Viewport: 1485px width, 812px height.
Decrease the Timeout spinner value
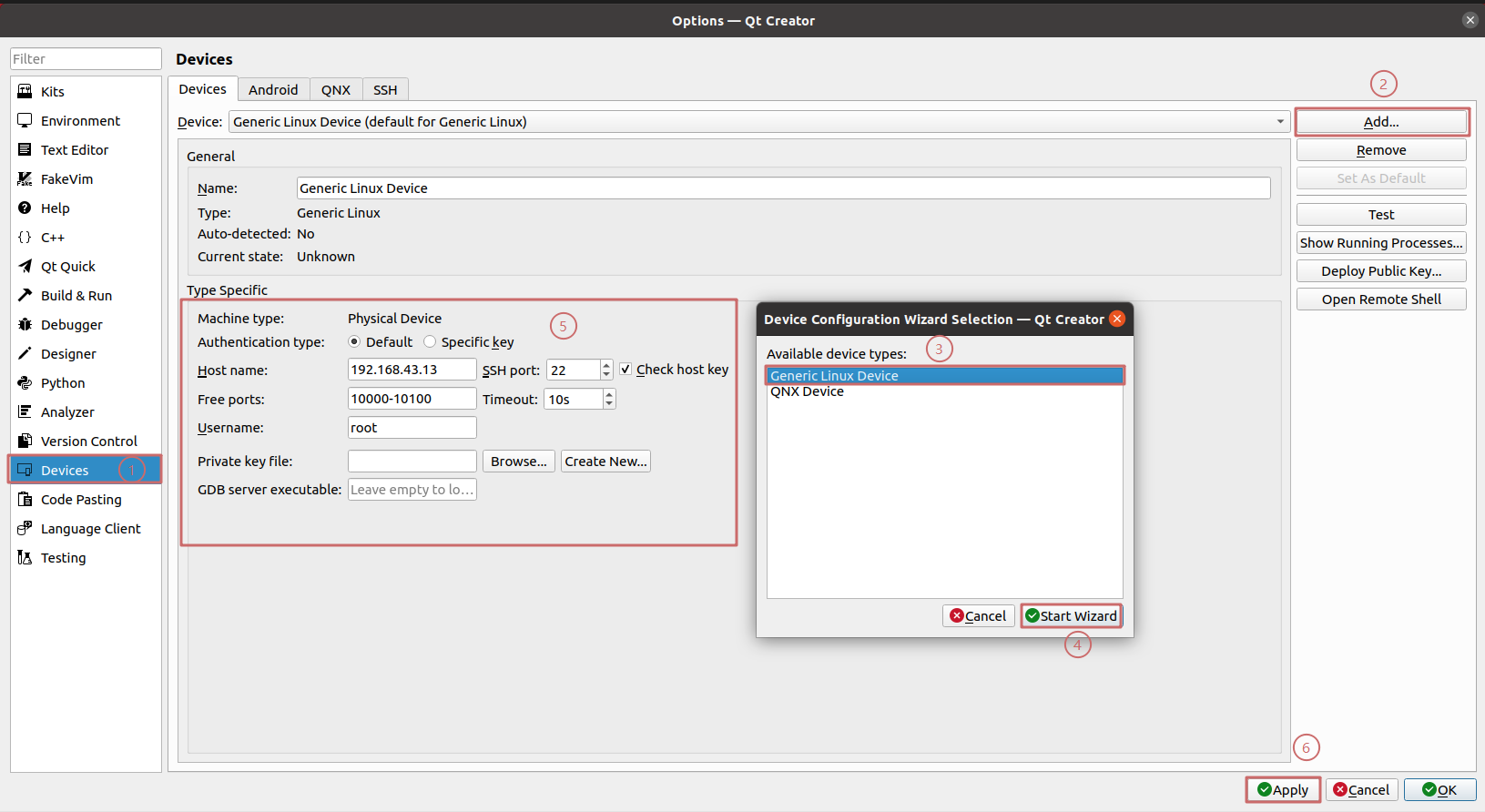click(x=609, y=403)
